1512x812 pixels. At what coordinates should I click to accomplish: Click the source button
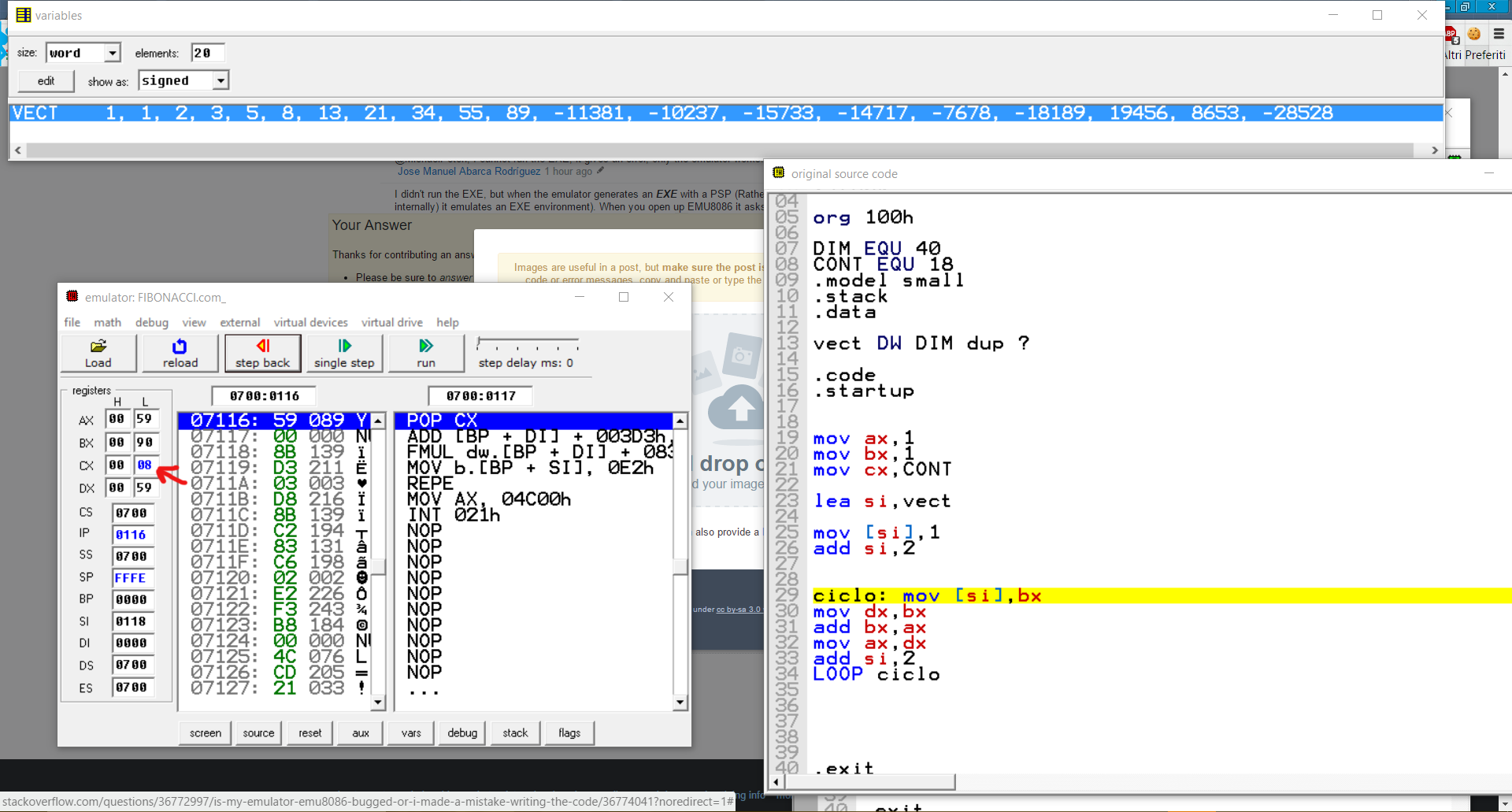258,732
